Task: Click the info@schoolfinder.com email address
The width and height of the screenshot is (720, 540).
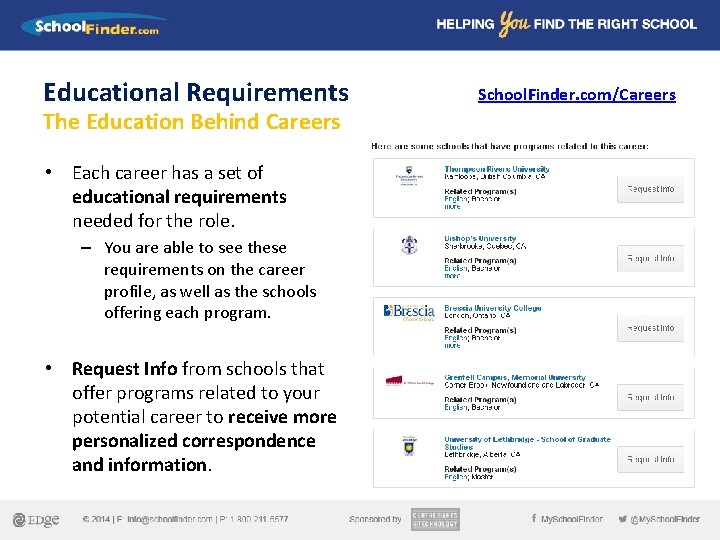Action: tap(169, 519)
